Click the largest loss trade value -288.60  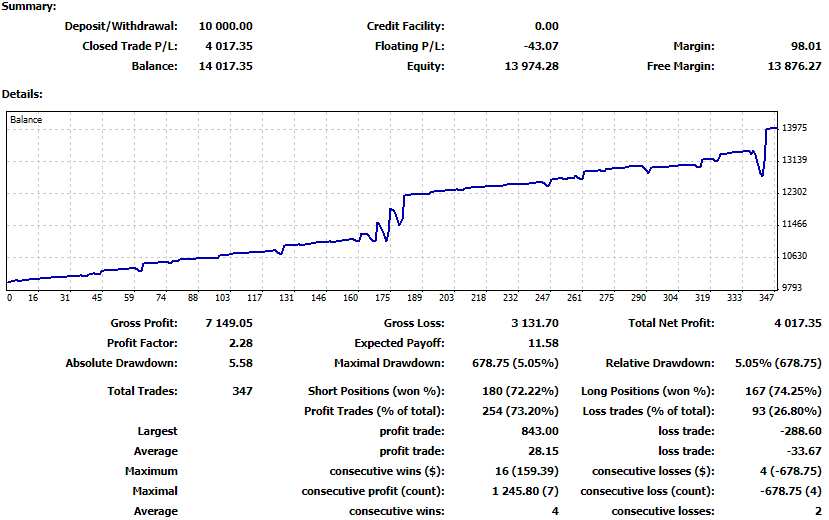click(801, 431)
